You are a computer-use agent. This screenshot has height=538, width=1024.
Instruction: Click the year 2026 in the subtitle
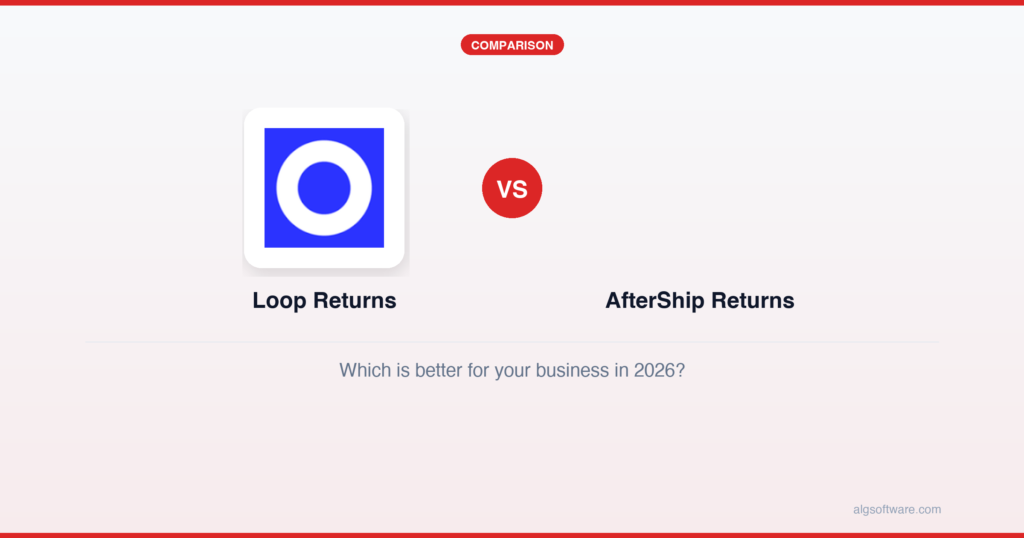tap(653, 370)
